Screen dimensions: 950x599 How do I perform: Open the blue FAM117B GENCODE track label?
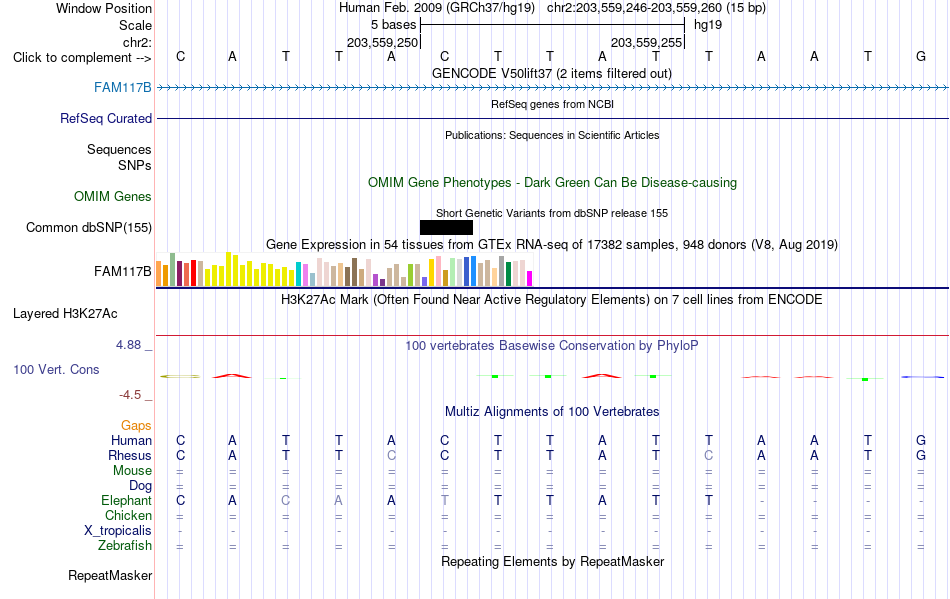[122, 88]
